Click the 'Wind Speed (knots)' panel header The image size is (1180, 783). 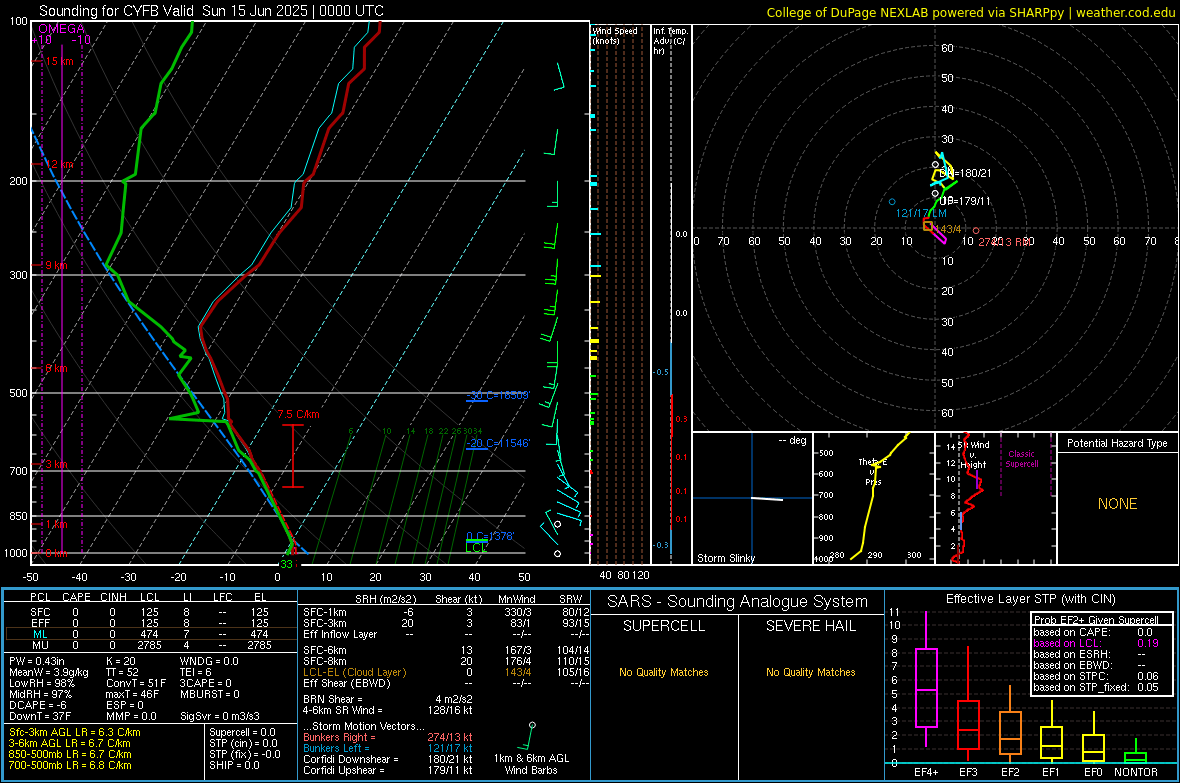615,35
